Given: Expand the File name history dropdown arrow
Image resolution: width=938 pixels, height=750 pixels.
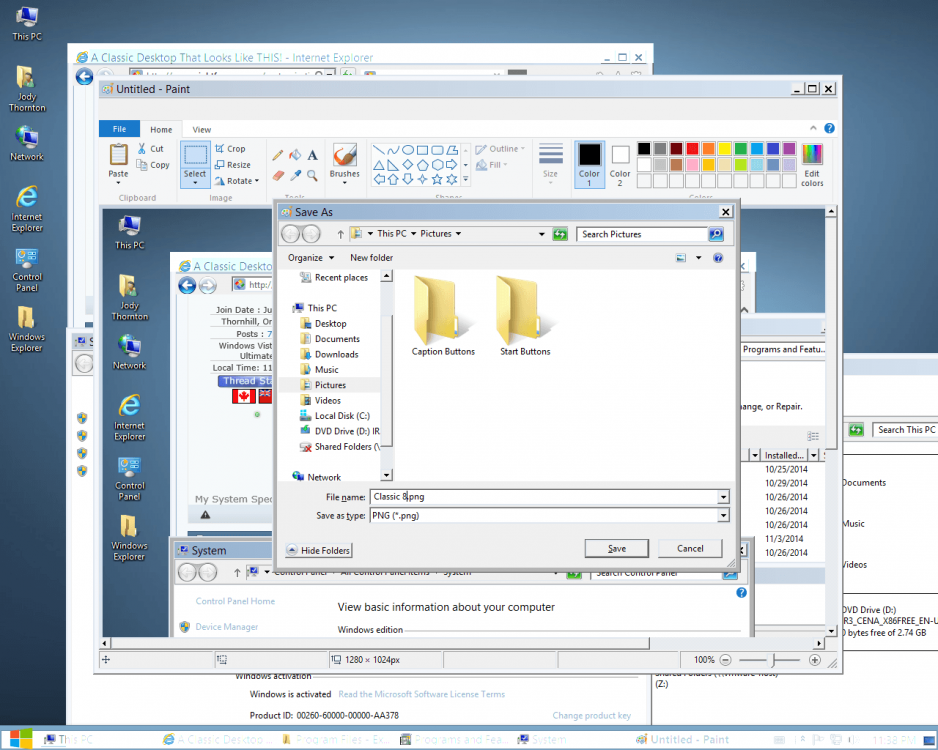Looking at the screenshot, I should pyautogui.click(x=723, y=497).
